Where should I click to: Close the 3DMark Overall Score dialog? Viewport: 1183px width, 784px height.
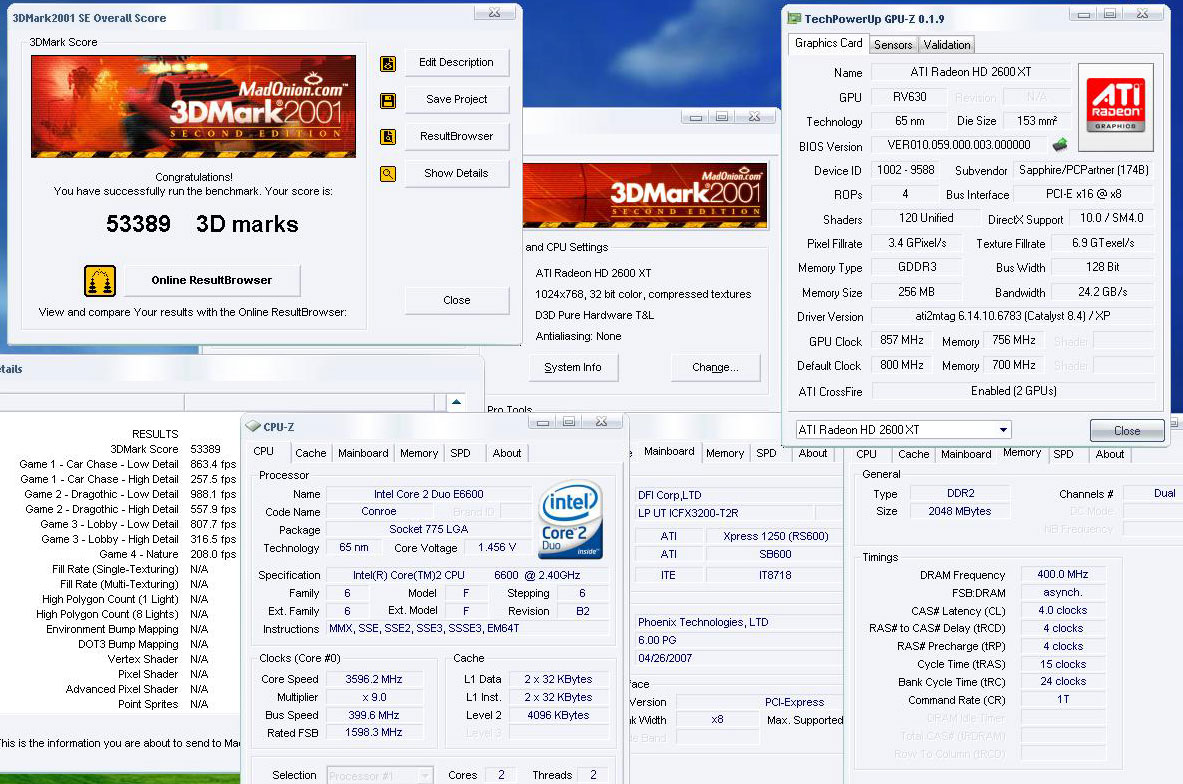tap(456, 300)
